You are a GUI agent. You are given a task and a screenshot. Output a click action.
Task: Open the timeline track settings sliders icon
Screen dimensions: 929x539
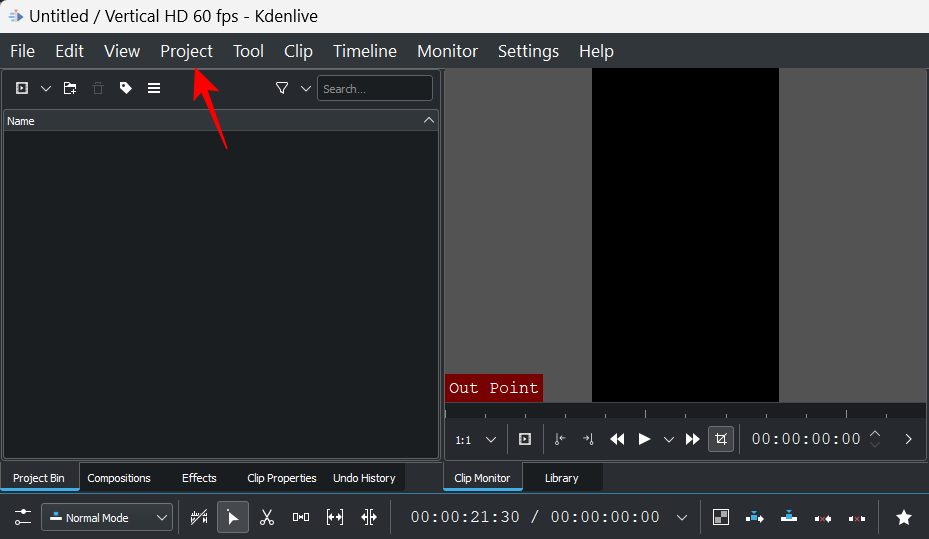23,517
